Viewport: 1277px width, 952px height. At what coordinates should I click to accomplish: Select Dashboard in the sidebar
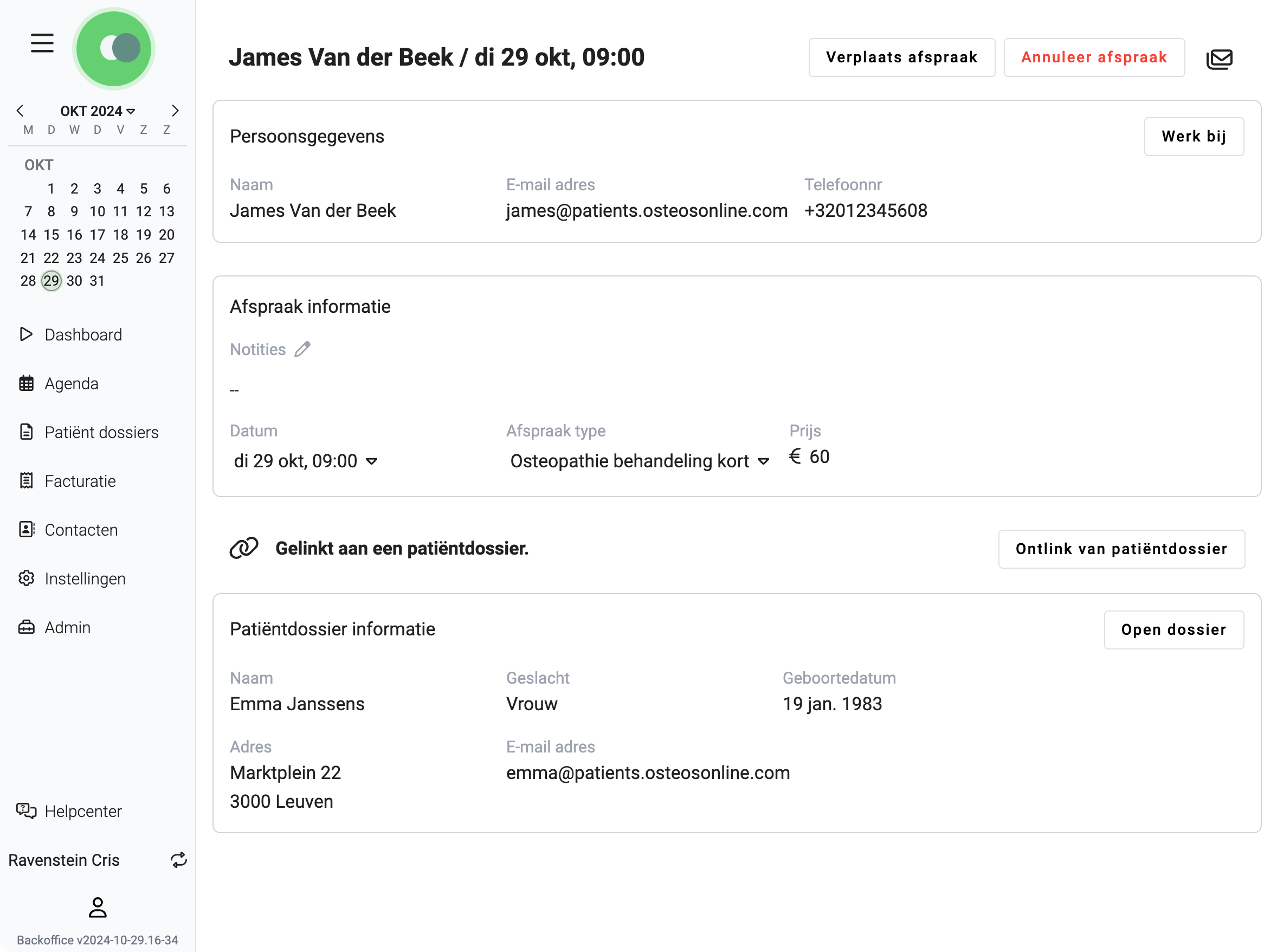pyautogui.click(x=83, y=335)
